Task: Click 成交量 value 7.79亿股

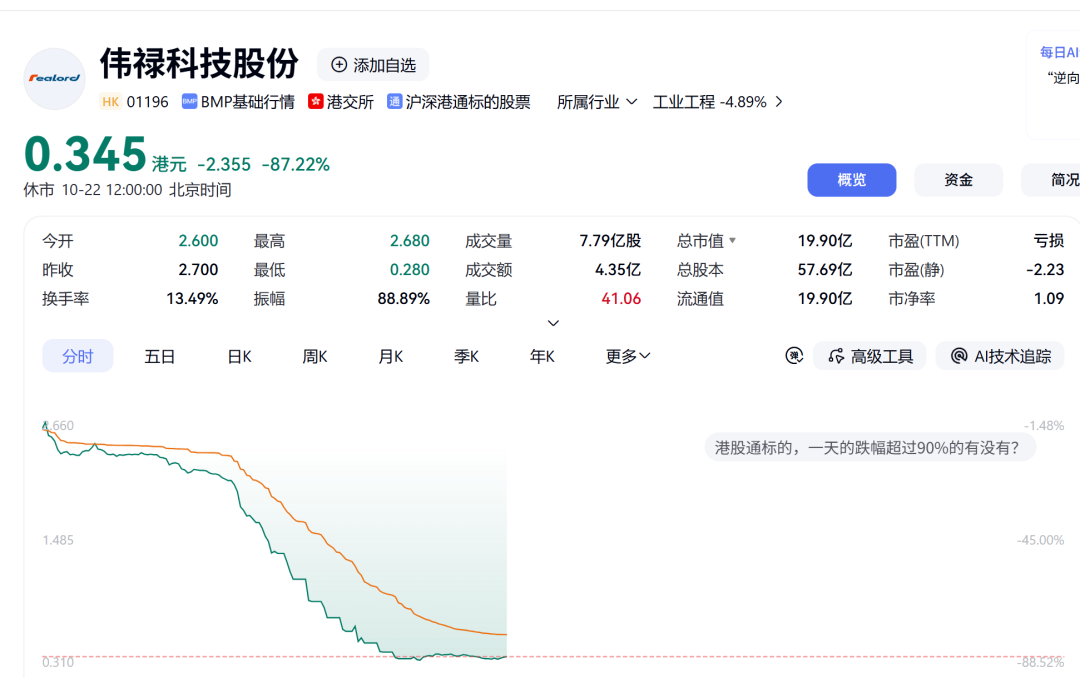Action: point(610,240)
